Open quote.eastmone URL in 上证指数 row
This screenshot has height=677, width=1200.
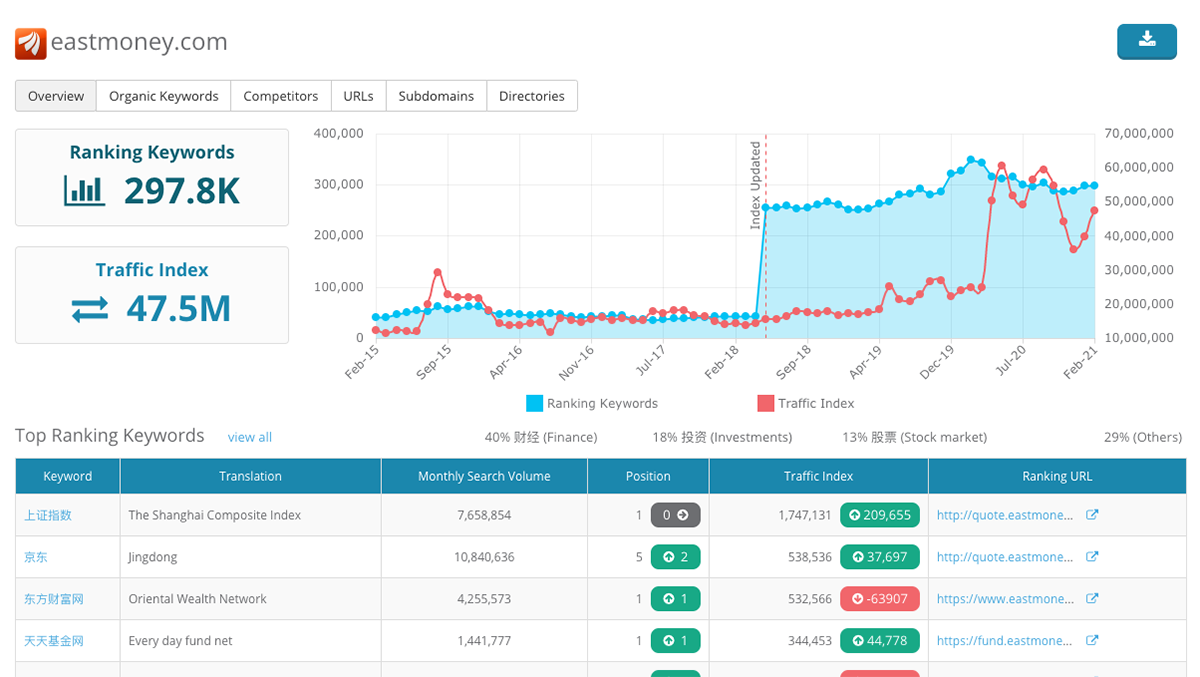[1006, 515]
